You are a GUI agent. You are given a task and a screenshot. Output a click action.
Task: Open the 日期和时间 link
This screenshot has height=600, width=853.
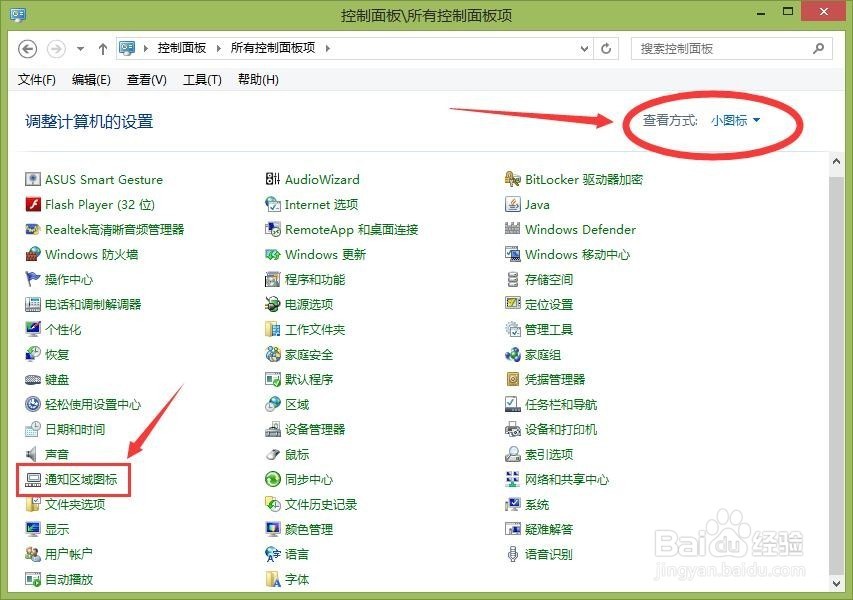(75, 430)
